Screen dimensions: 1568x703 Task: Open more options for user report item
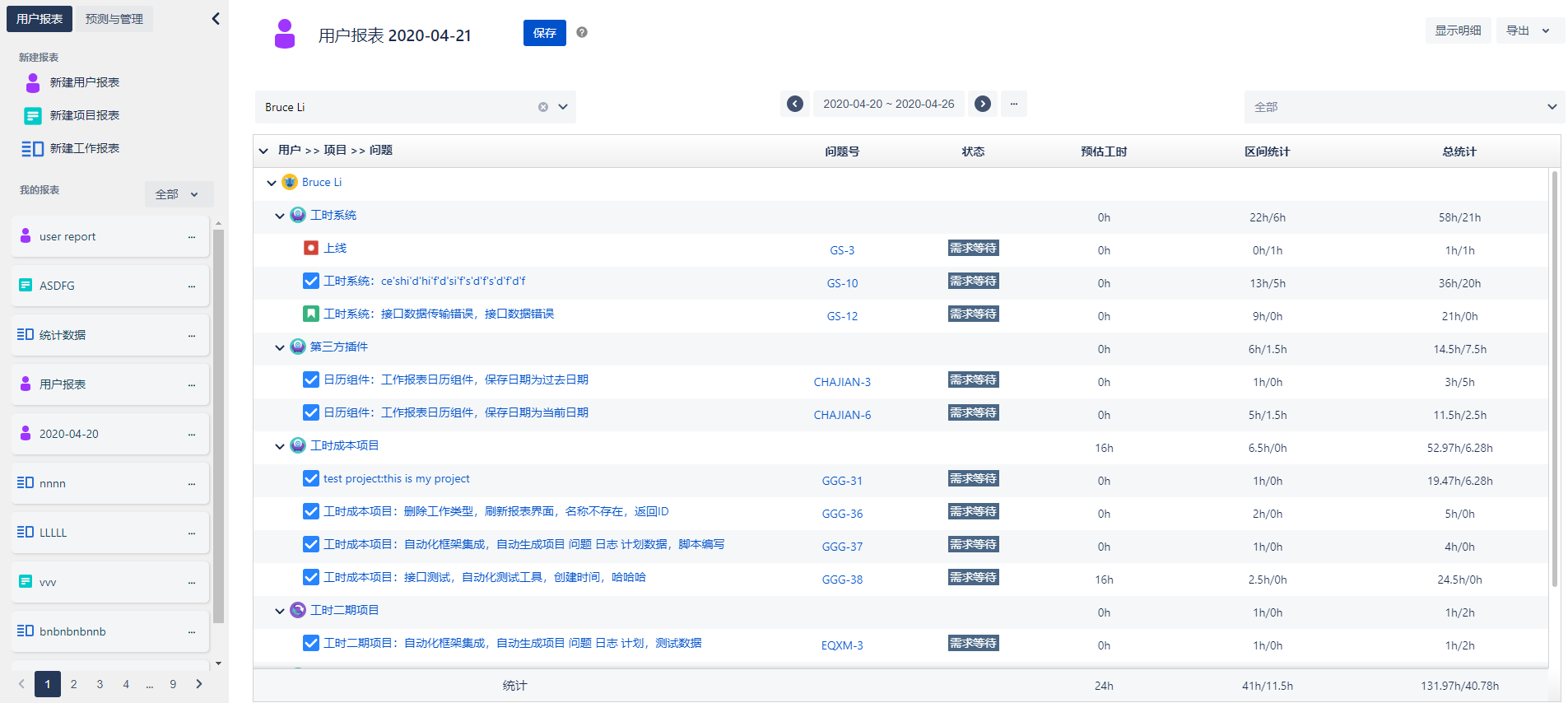(192, 237)
